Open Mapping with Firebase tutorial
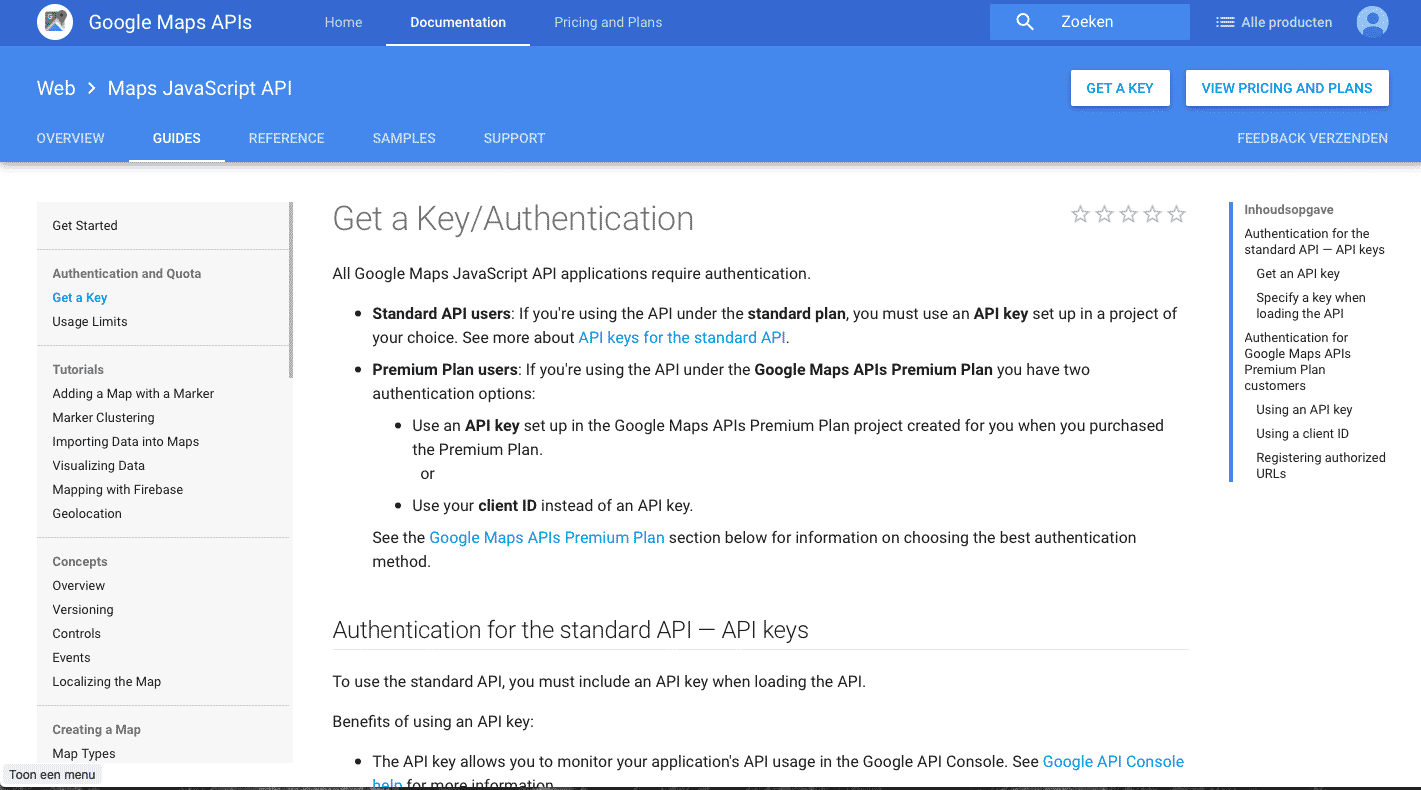 [118, 490]
